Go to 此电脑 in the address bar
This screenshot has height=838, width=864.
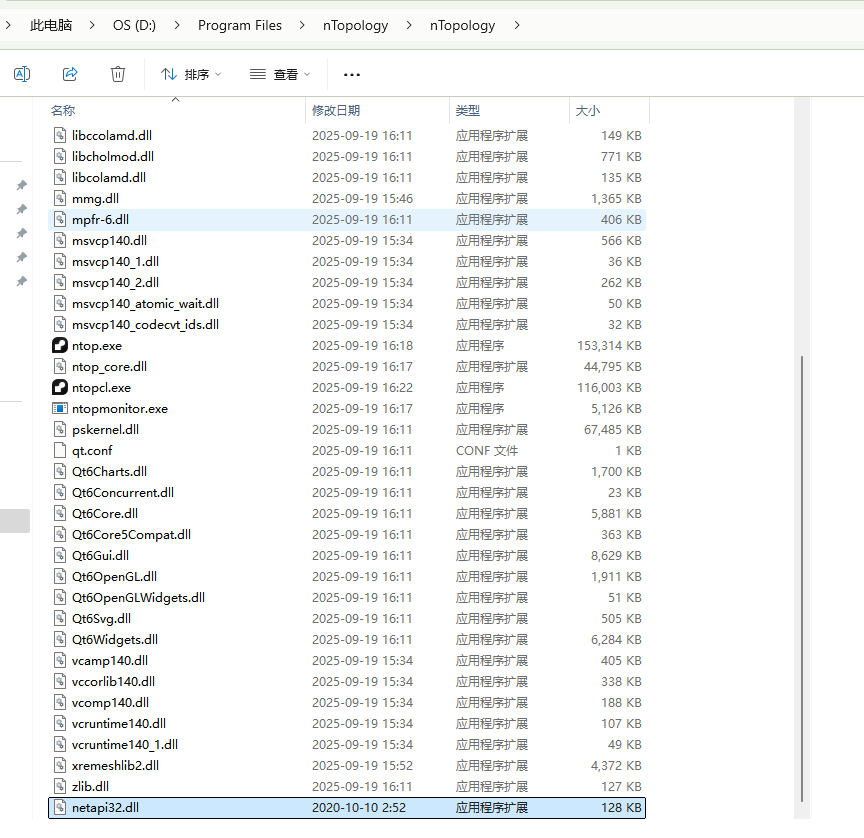coord(51,25)
